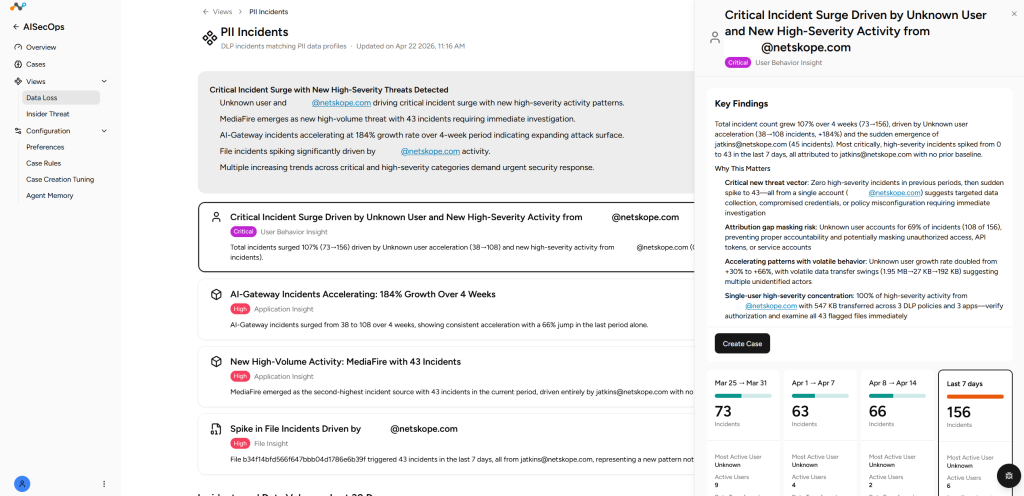Open Case Rules configuration page
Screen dimensions: 1024x496
(x=44, y=163)
